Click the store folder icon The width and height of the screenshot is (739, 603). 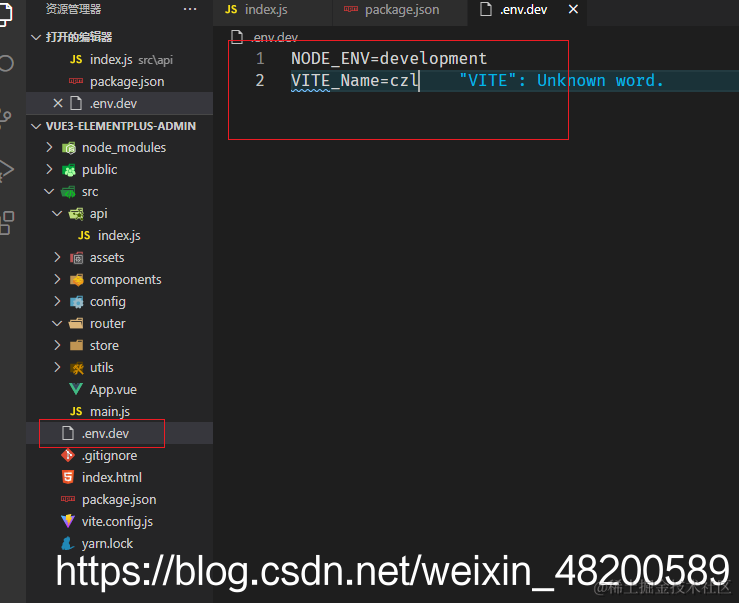point(76,346)
